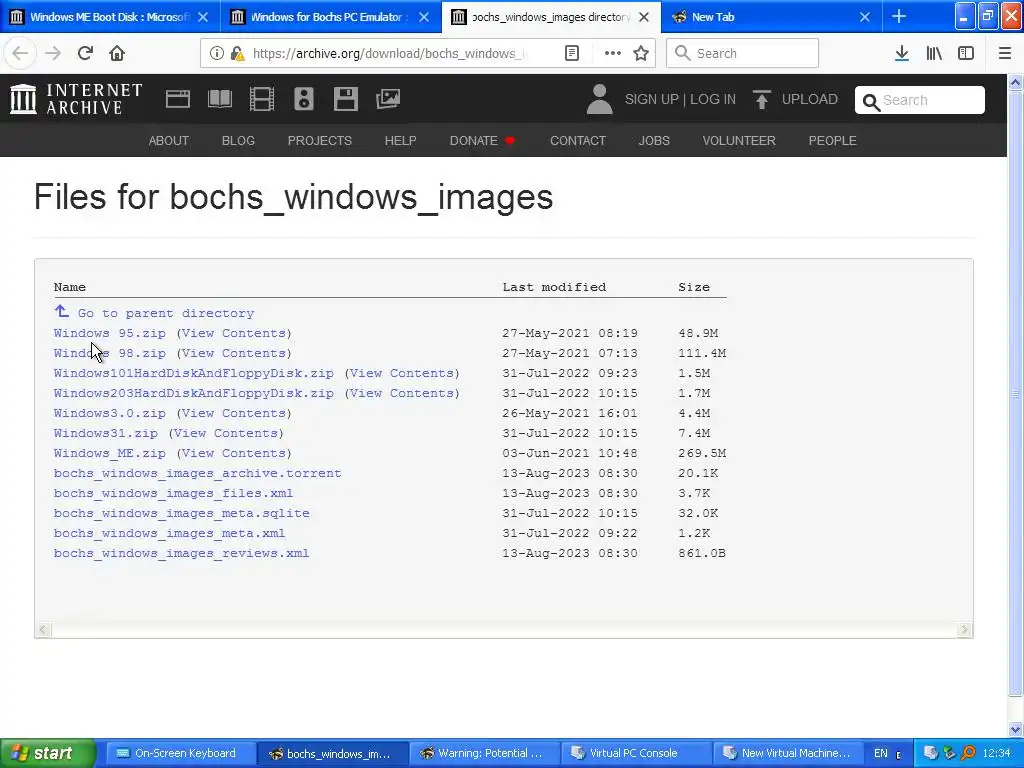Click the LOG IN link
Viewport: 1024px width, 768px height.
tap(712, 99)
